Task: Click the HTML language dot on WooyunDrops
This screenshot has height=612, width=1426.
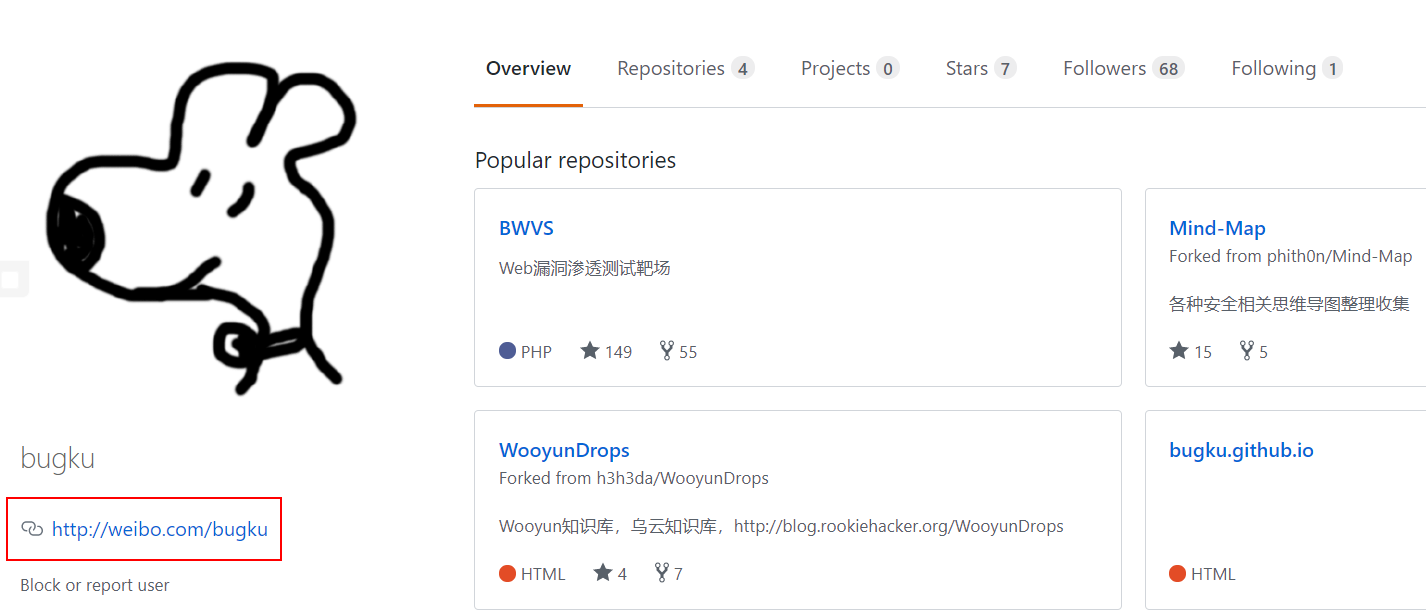Action: pos(507,573)
